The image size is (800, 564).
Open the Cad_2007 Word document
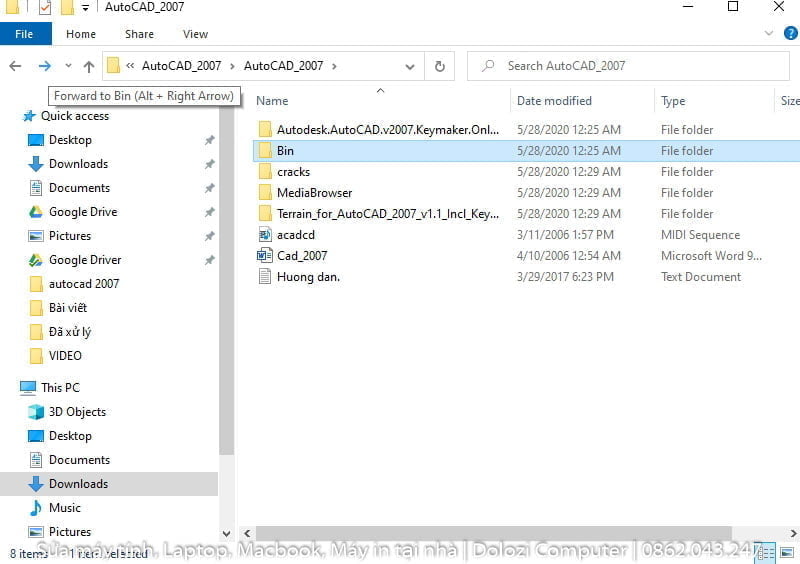click(x=301, y=256)
